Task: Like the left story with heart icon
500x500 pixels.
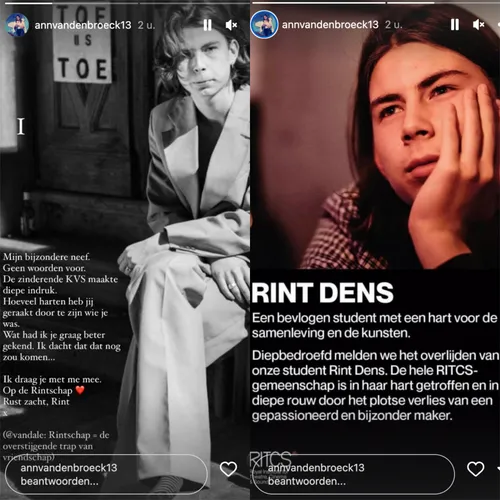Action: pyautogui.click(x=228, y=469)
